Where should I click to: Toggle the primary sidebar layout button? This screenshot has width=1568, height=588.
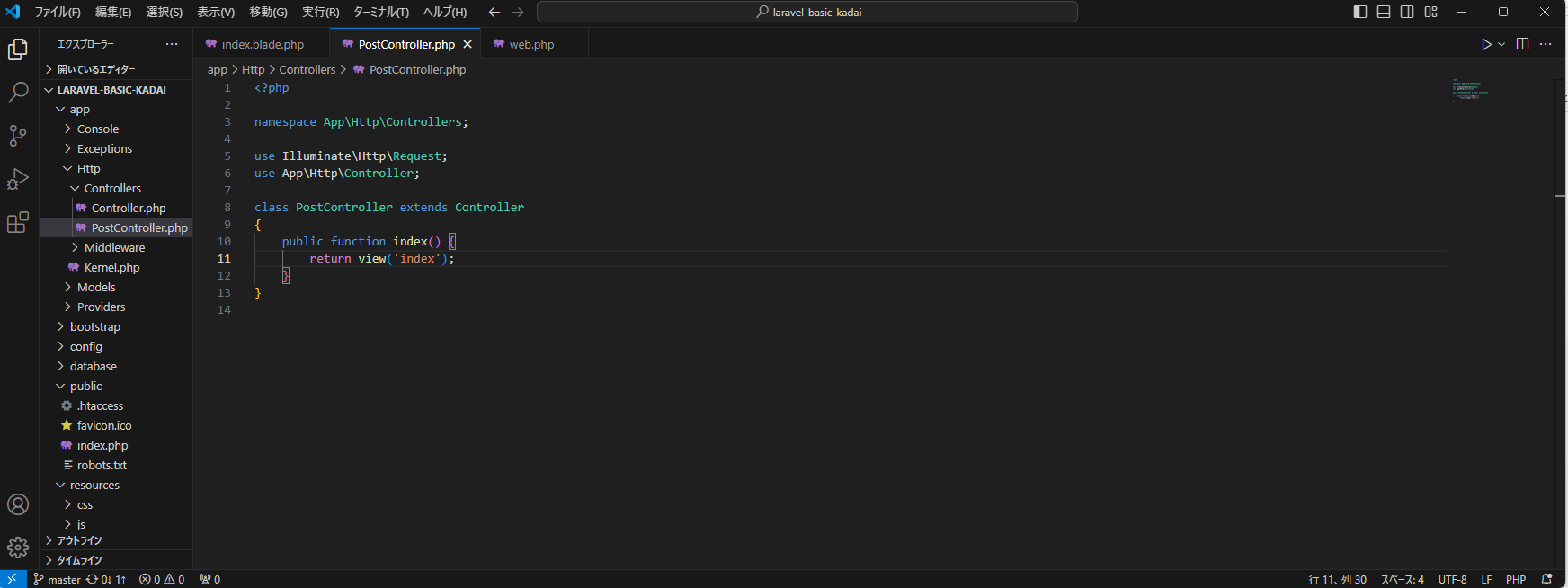tap(1360, 12)
